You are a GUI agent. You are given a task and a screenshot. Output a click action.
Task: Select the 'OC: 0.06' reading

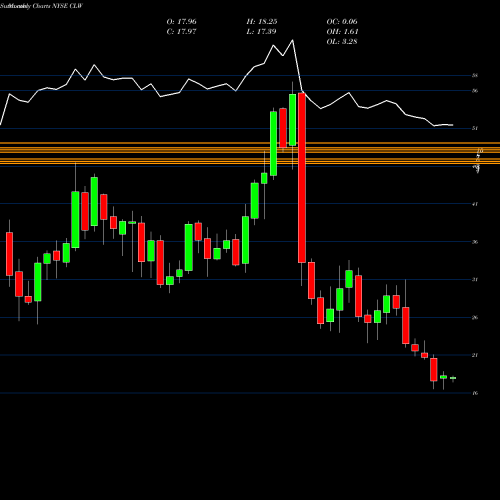342,22
